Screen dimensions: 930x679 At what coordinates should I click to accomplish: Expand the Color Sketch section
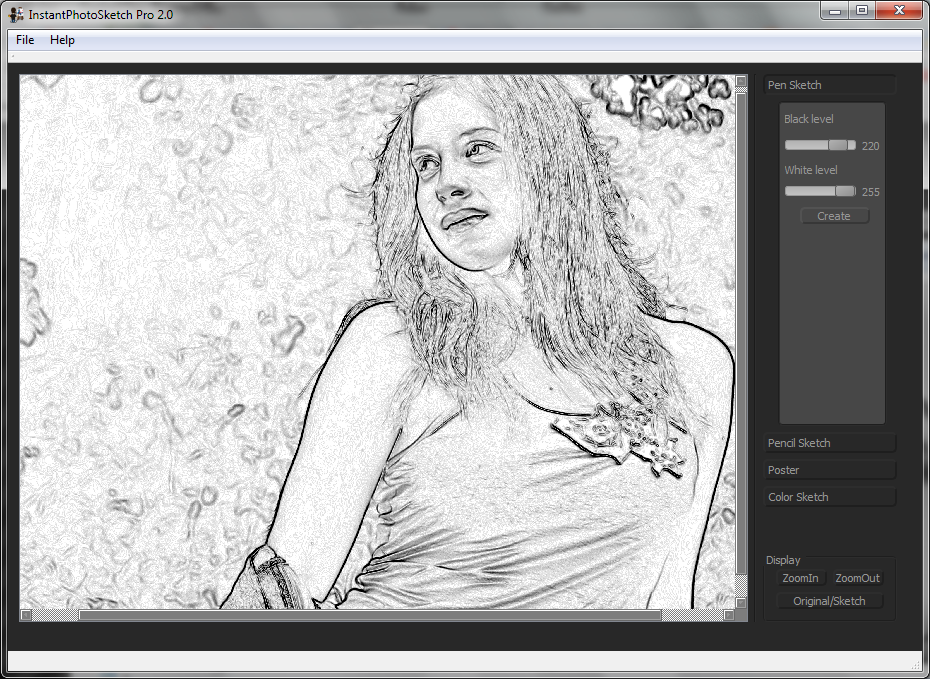[x=829, y=497]
